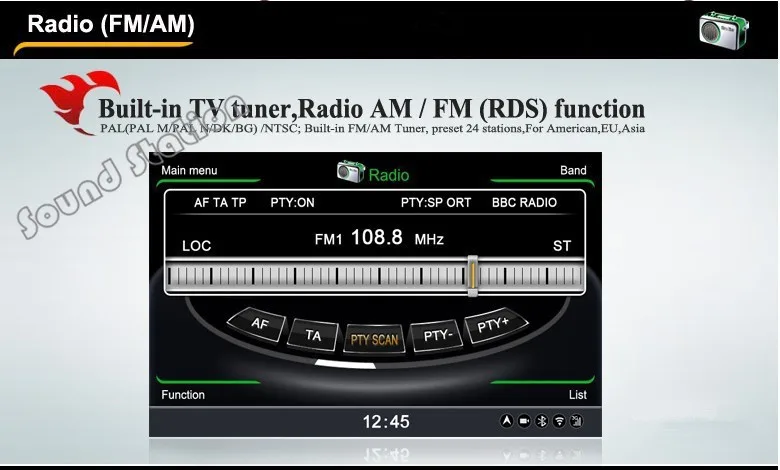Screen dimensions: 780x470
Task: Click the LOC local seek indicator
Action: tap(196, 246)
